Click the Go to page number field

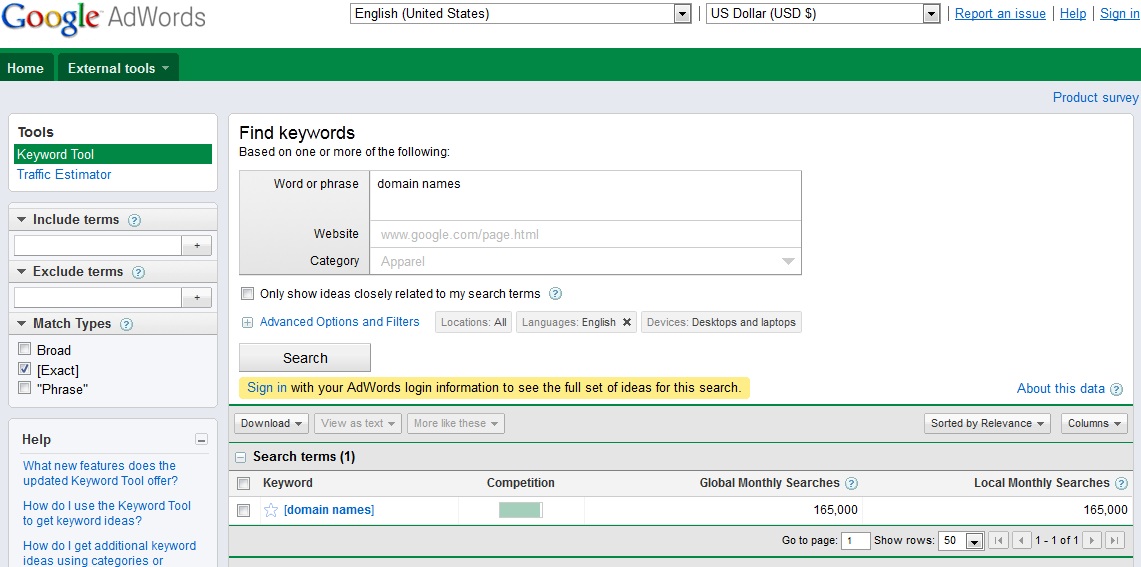click(856, 541)
